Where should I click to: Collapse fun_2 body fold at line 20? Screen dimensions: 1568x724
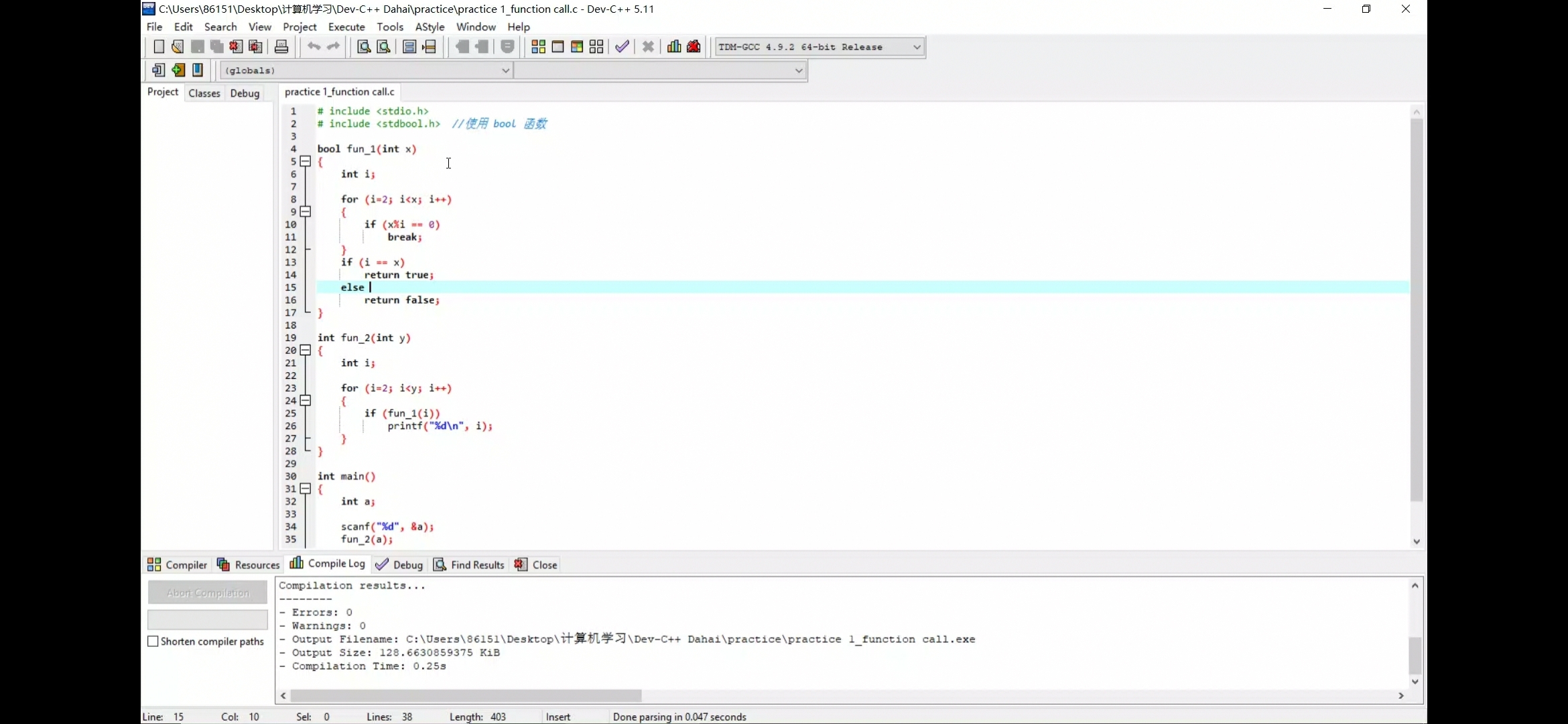tap(306, 350)
